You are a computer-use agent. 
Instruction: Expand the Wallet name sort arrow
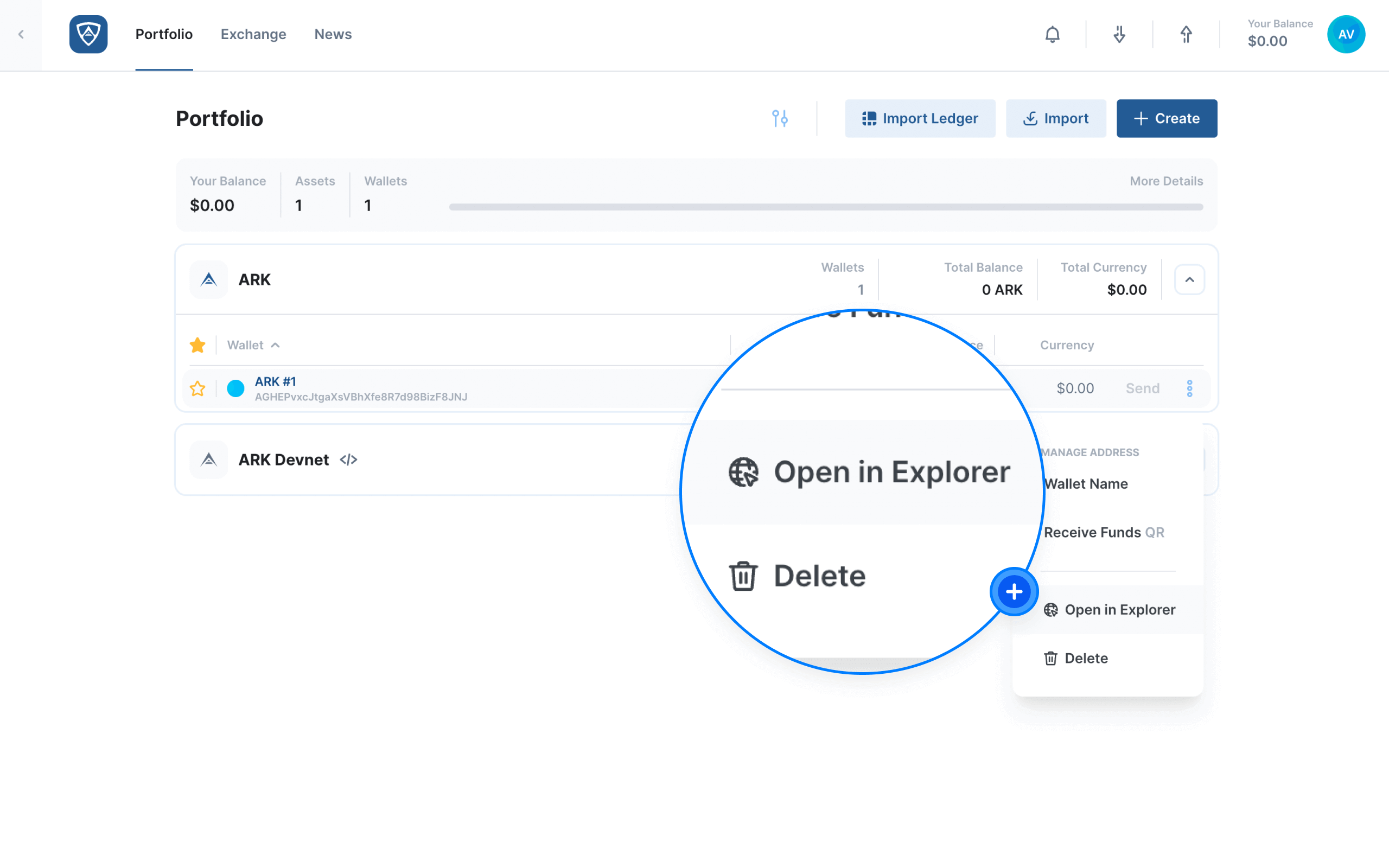point(275,345)
